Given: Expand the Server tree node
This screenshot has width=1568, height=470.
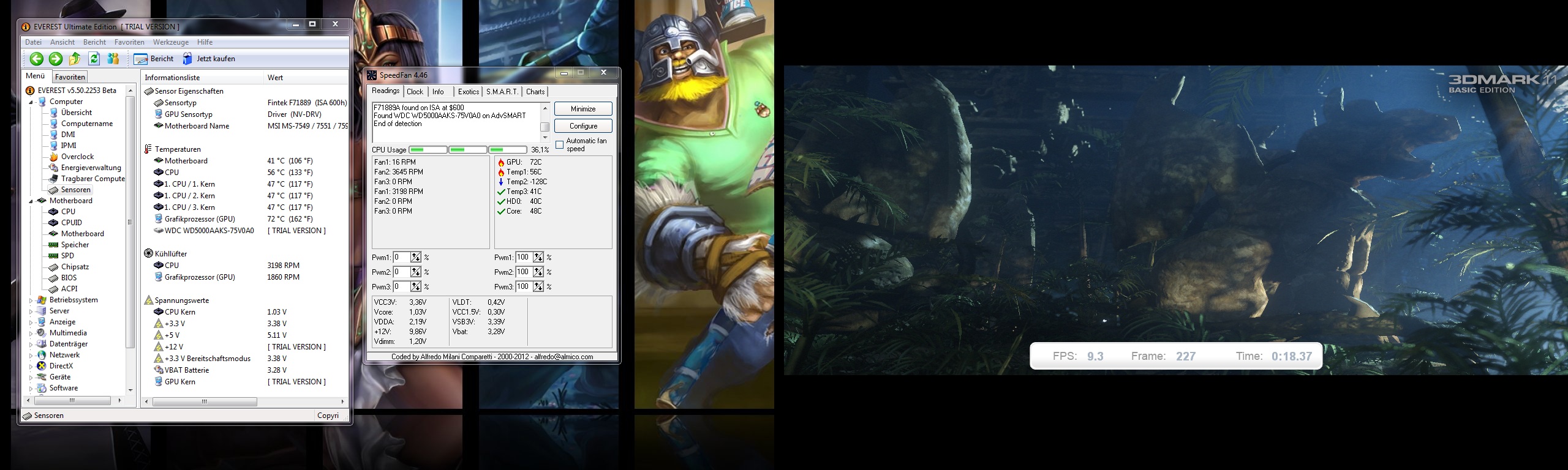Looking at the screenshot, I should (31, 311).
